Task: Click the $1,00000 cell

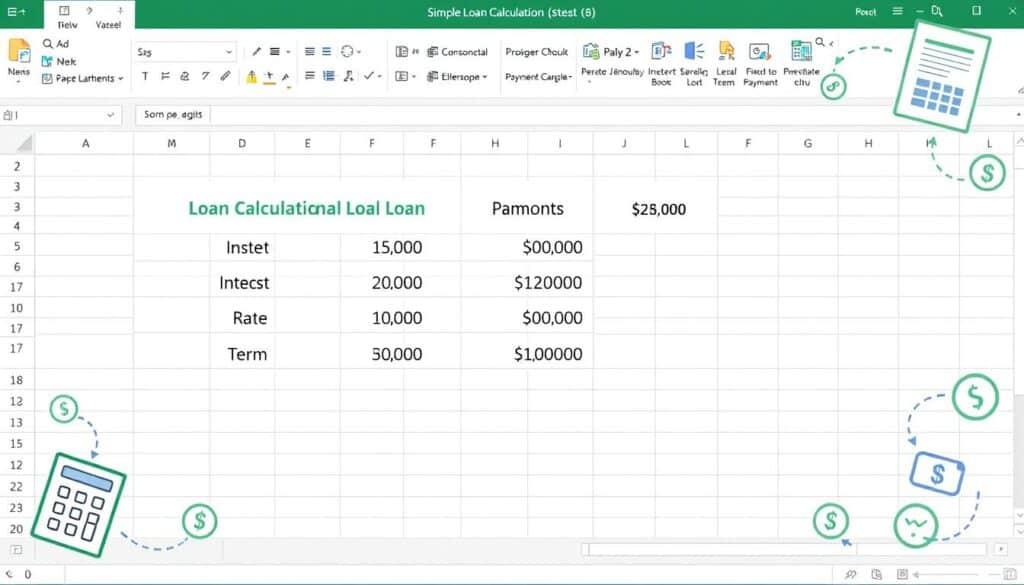Action: coord(548,354)
